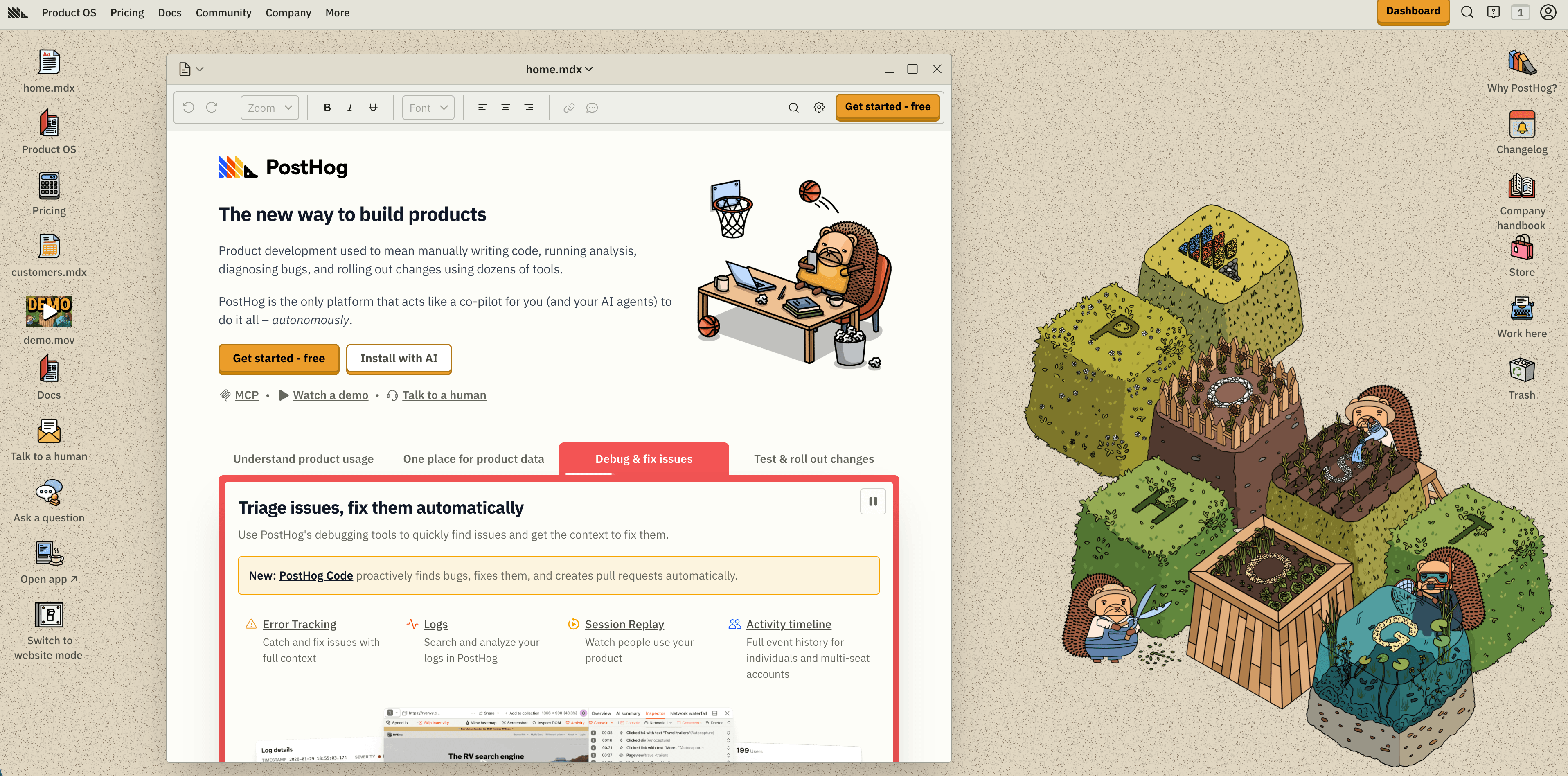Open the Work here typewriter icon
This screenshot has width=1568, height=776.
(x=1522, y=309)
